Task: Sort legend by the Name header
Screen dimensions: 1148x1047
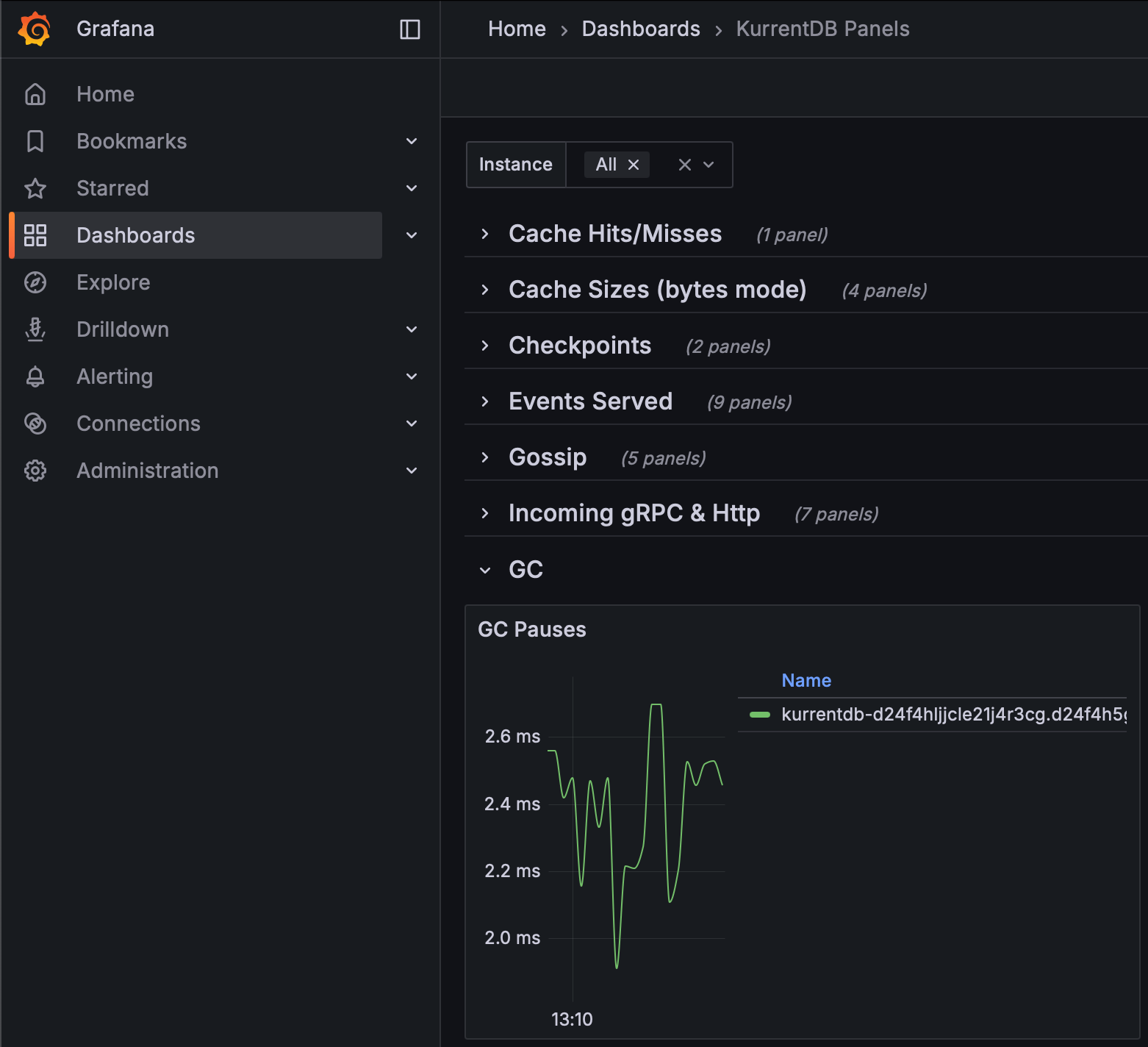Action: pos(806,681)
